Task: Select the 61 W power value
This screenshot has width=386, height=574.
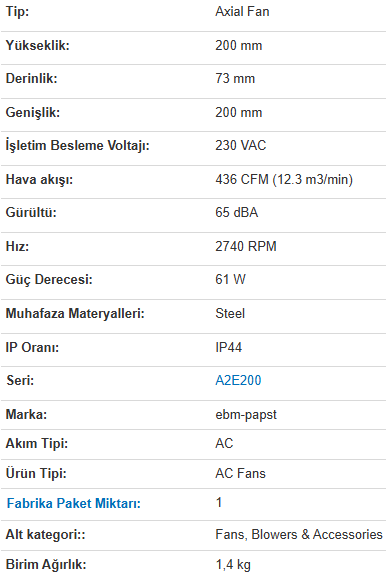Action: [230, 280]
